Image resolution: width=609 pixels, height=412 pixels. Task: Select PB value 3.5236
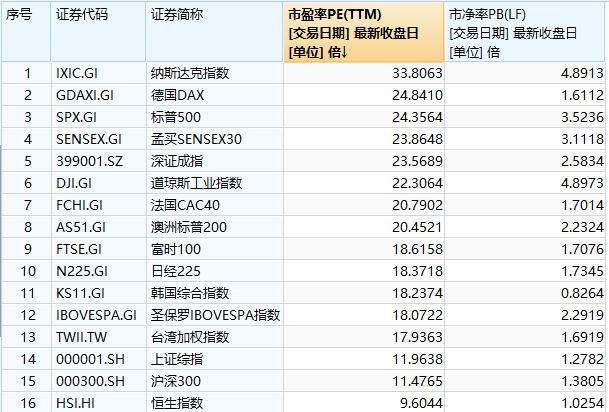coord(524,117)
